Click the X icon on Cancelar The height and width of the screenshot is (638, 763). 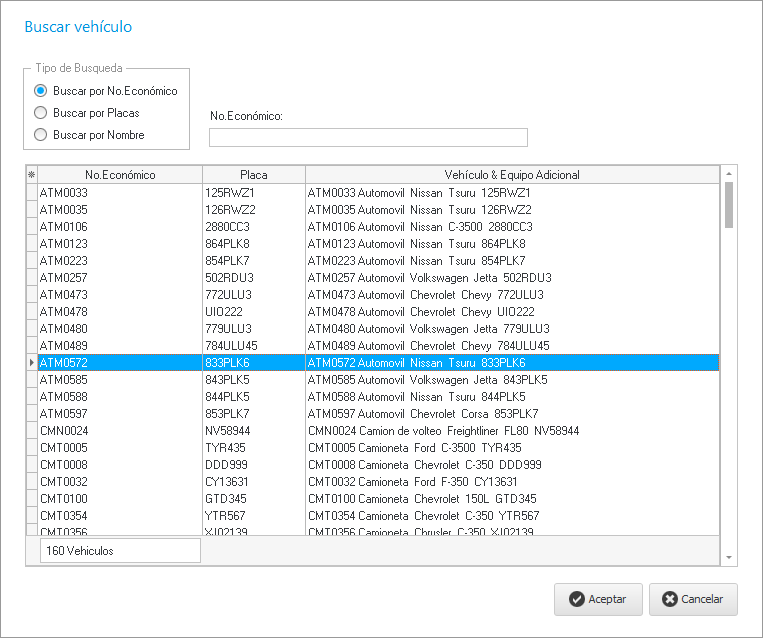click(x=669, y=599)
